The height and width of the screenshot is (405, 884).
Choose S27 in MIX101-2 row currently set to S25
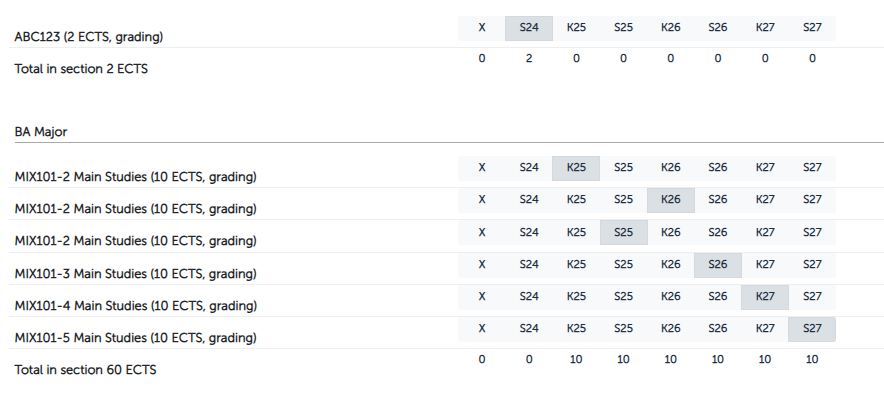pos(812,232)
